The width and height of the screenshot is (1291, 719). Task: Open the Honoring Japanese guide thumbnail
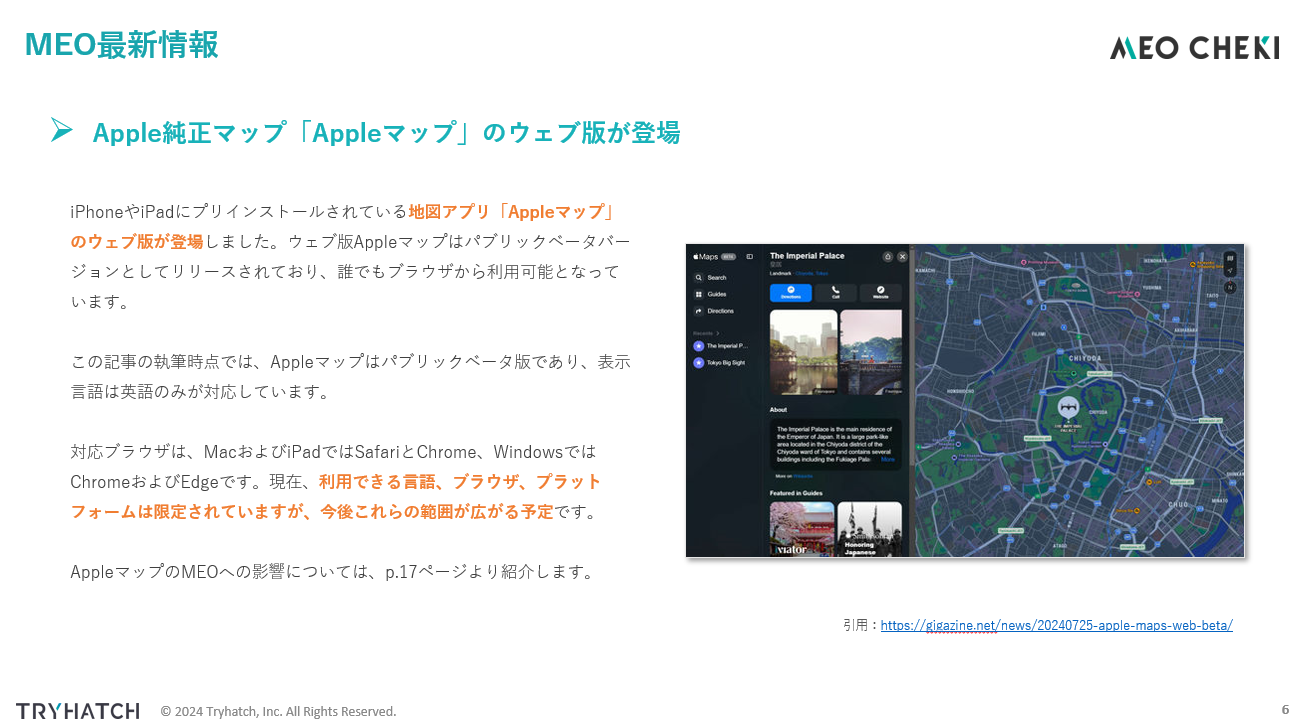pyautogui.click(x=870, y=529)
